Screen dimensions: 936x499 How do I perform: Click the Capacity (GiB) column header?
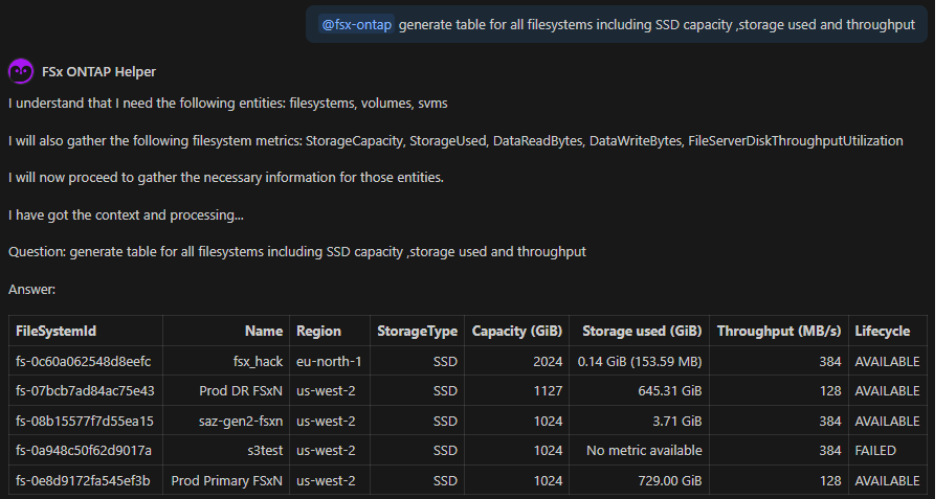click(x=517, y=331)
